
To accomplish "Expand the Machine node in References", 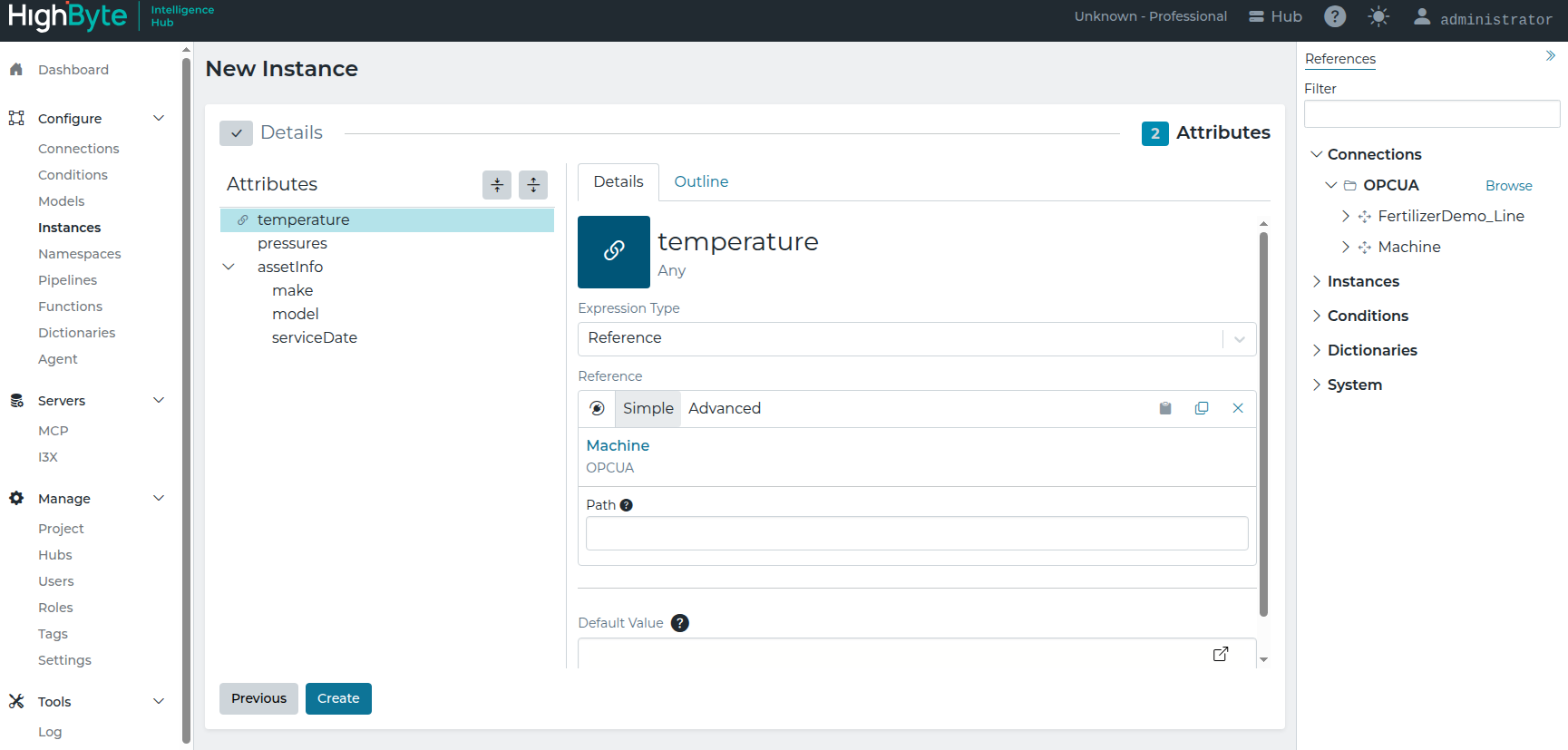I will 1346,247.
